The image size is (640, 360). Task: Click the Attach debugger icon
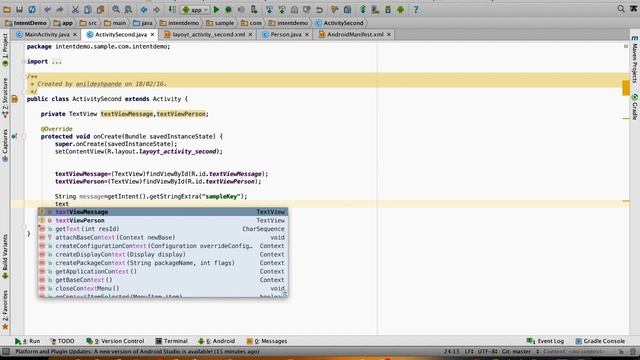[x=254, y=9]
